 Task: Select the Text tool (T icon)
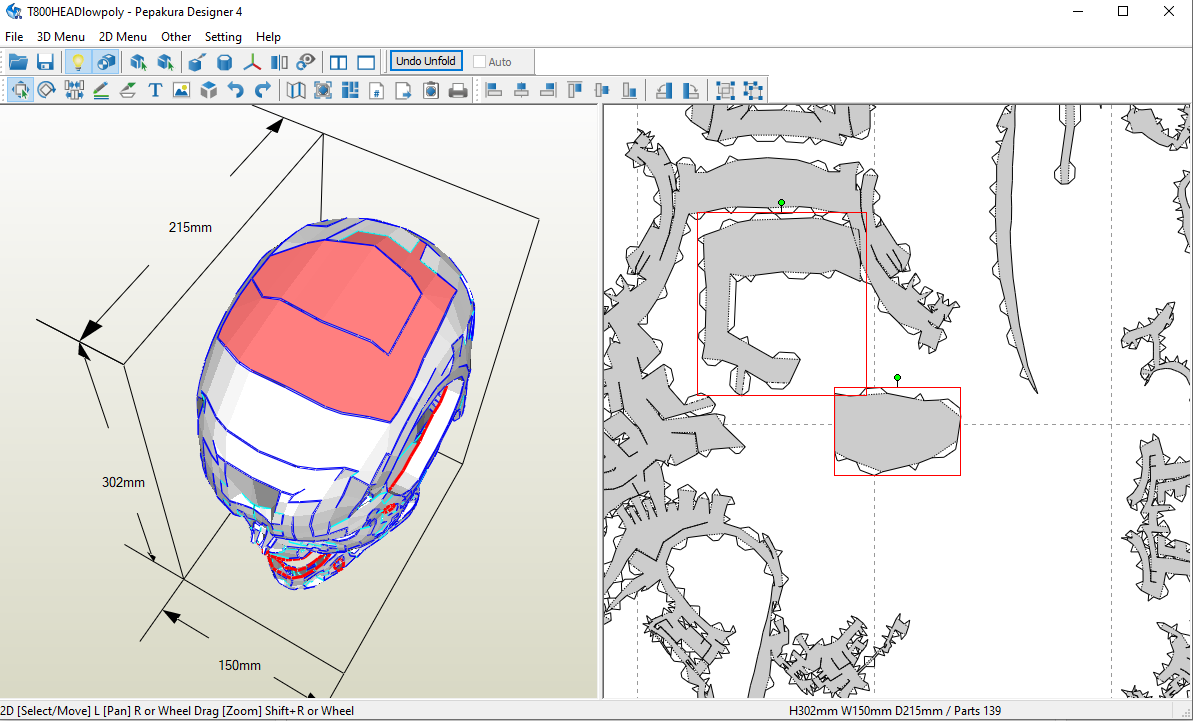pos(155,90)
